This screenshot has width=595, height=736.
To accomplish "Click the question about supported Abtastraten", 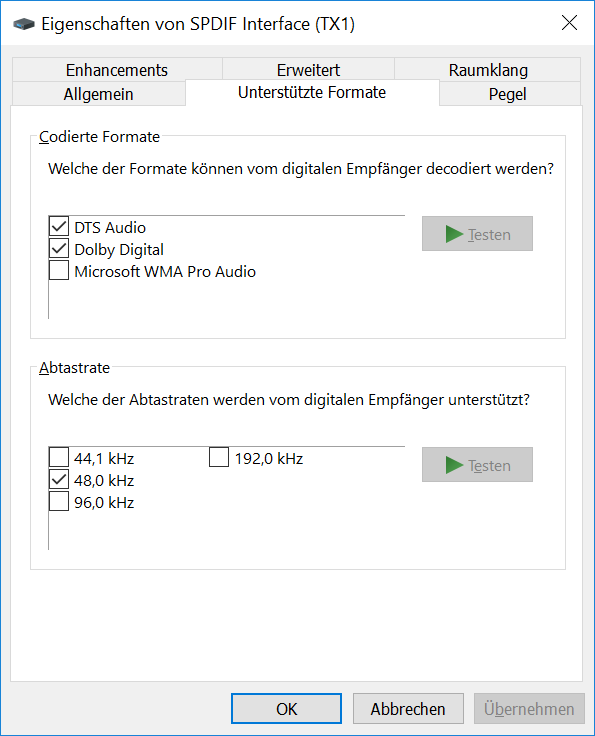I will 289,399.
